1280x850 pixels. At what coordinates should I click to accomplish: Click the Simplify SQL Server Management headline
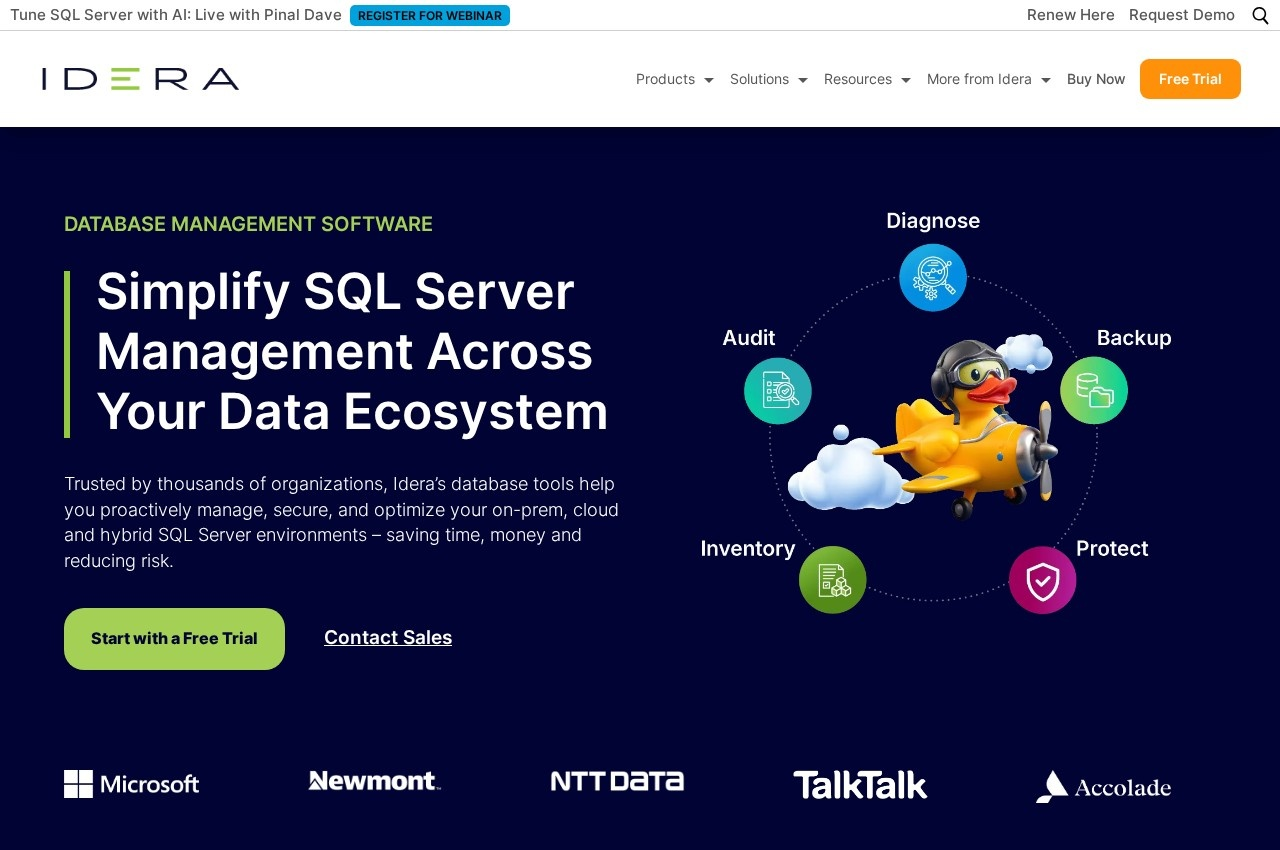point(352,351)
